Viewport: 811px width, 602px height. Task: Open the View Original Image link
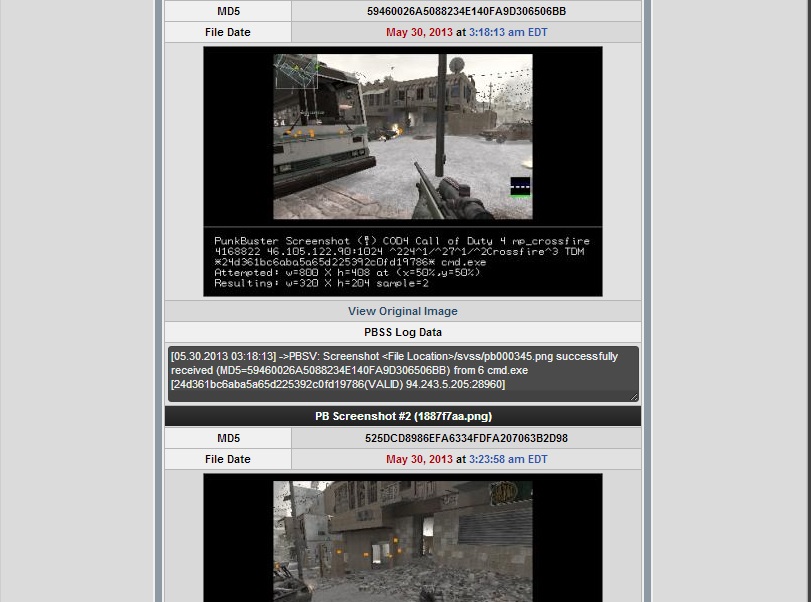click(x=402, y=311)
